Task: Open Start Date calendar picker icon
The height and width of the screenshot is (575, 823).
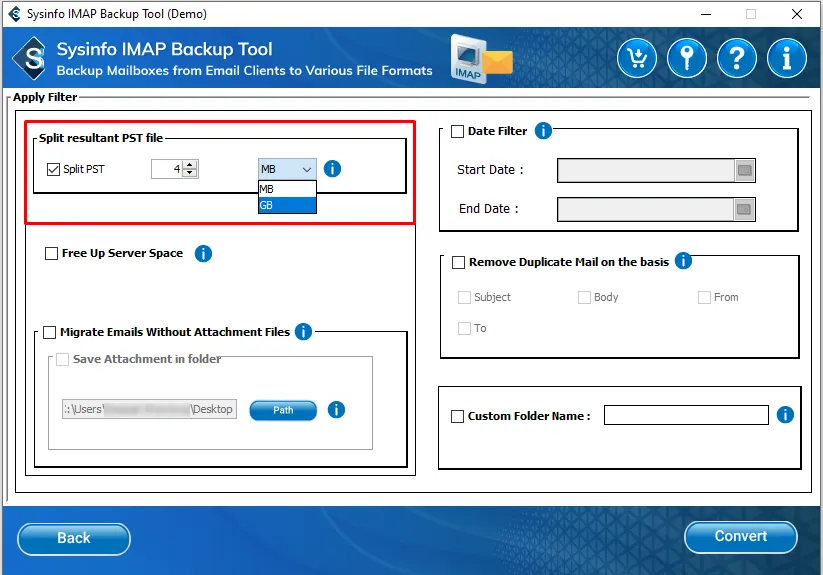Action: point(744,170)
